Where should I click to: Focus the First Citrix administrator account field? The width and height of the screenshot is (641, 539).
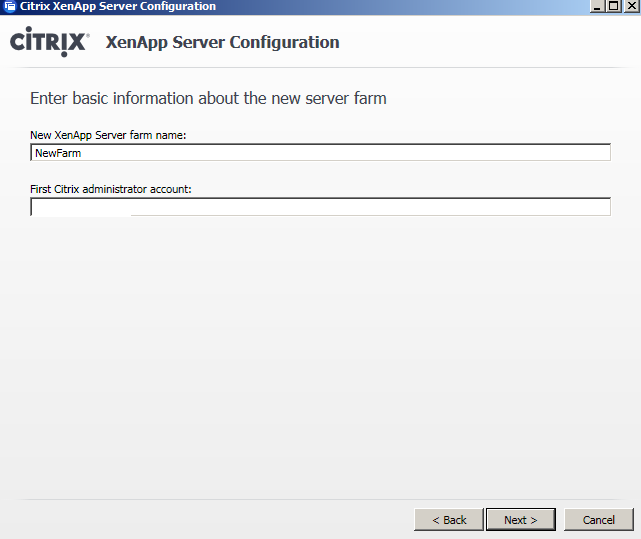click(x=320, y=207)
